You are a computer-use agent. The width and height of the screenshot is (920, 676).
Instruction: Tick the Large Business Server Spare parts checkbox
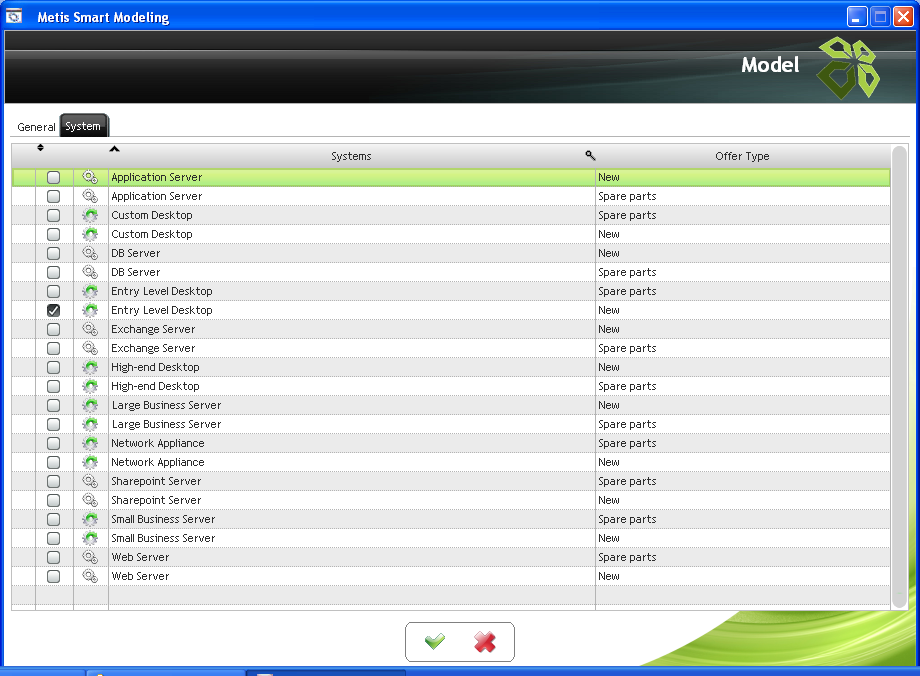(53, 424)
